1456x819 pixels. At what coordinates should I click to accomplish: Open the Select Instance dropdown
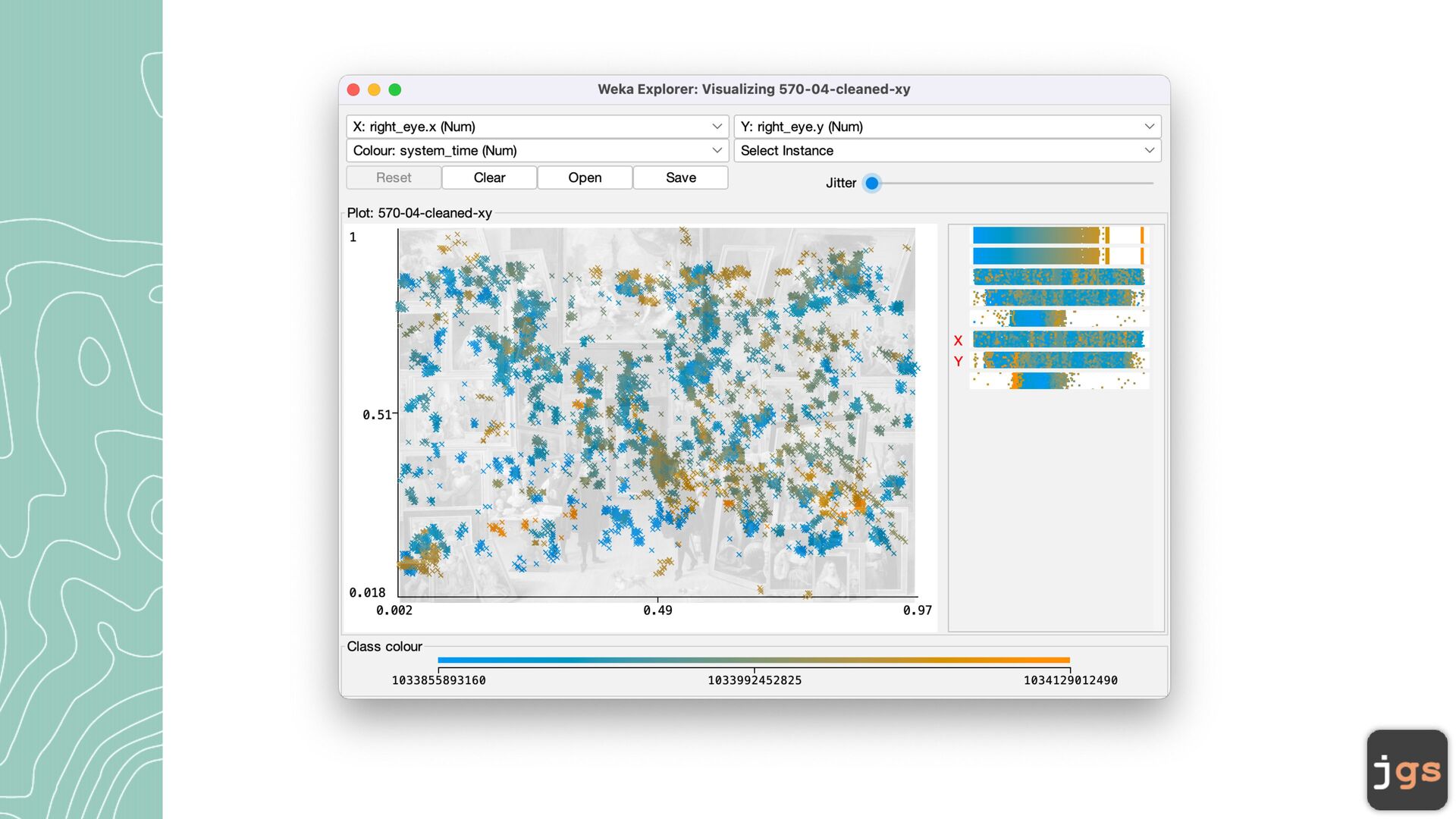tap(946, 151)
